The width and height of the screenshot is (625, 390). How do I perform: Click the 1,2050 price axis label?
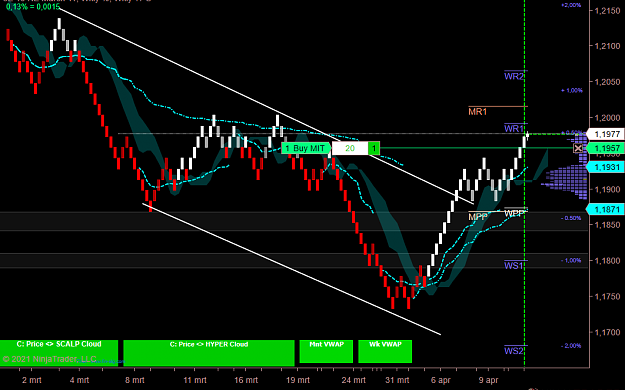click(x=607, y=82)
